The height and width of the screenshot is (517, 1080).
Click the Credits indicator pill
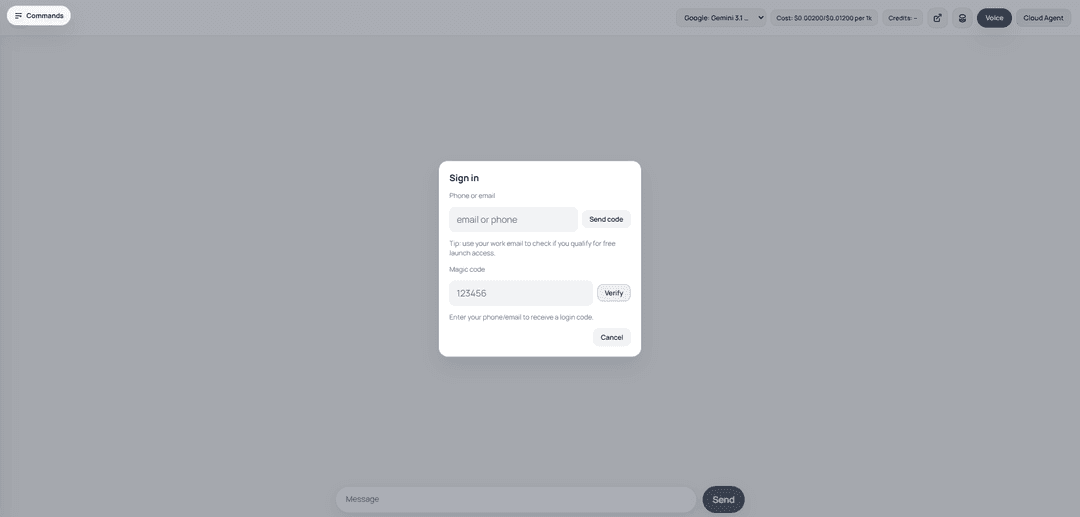[x=902, y=18]
